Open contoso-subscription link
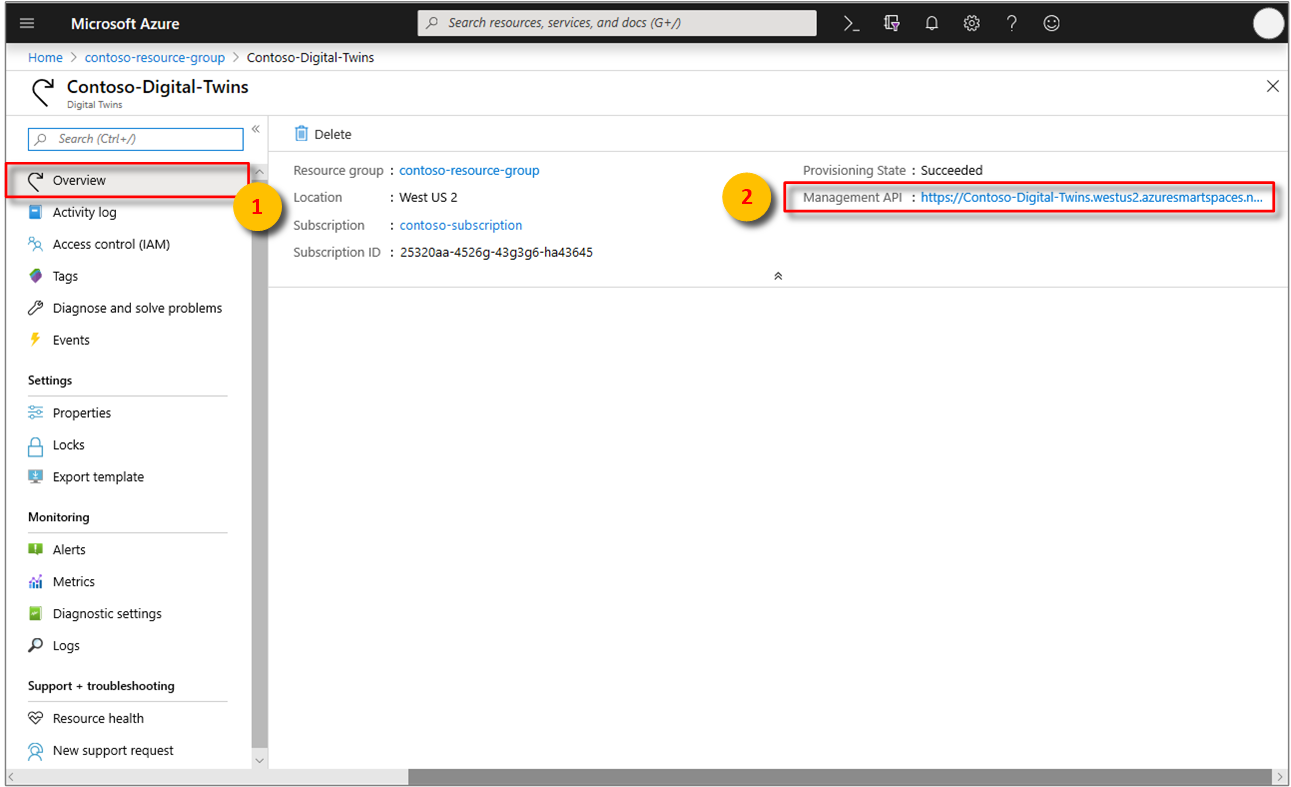This screenshot has width=1291, height=787. pos(461,225)
